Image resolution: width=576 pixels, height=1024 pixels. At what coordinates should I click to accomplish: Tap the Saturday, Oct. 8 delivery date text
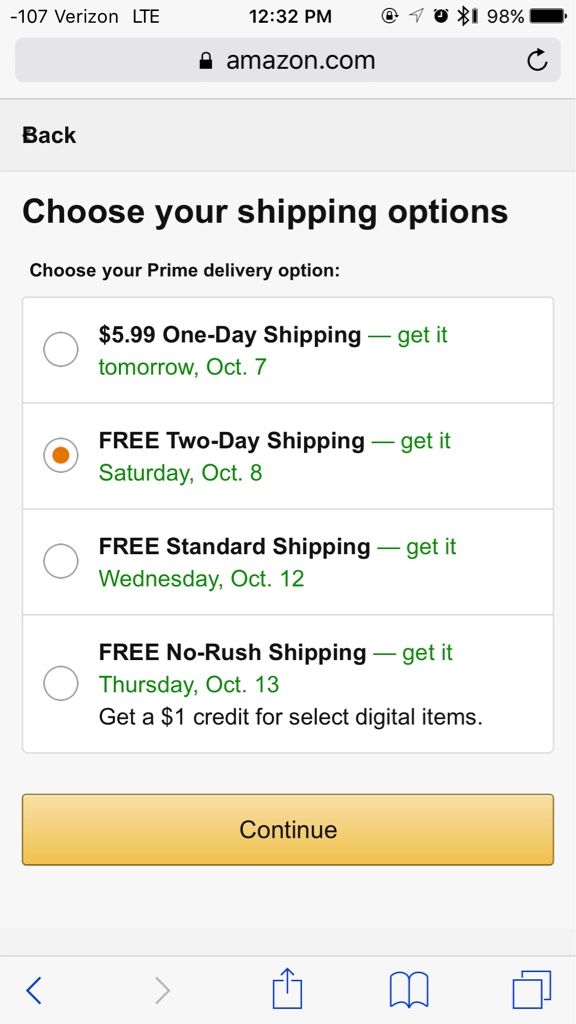click(x=180, y=472)
